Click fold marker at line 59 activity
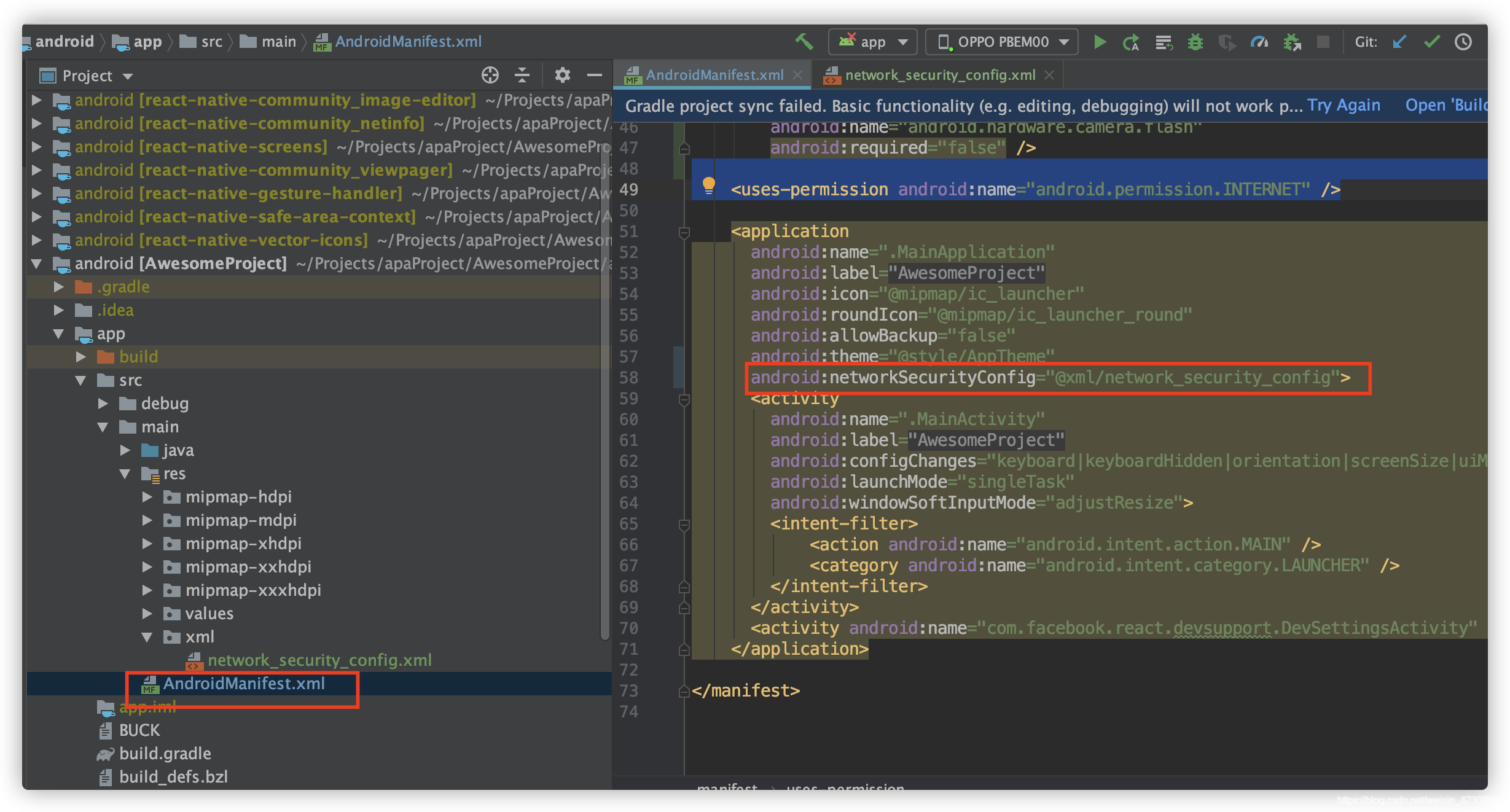1510x812 pixels. (x=684, y=399)
